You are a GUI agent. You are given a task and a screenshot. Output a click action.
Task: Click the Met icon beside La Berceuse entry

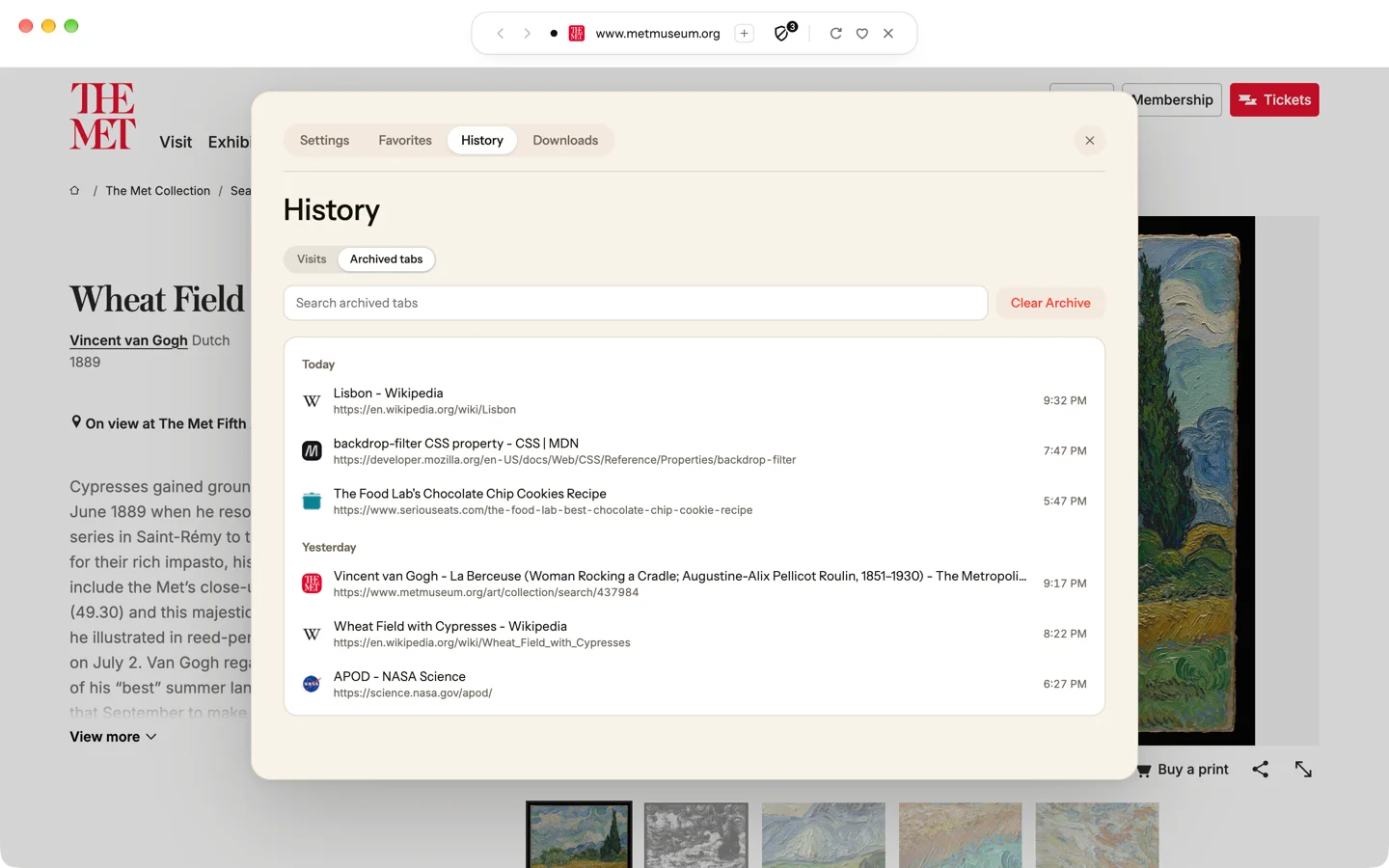coord(312,583)
